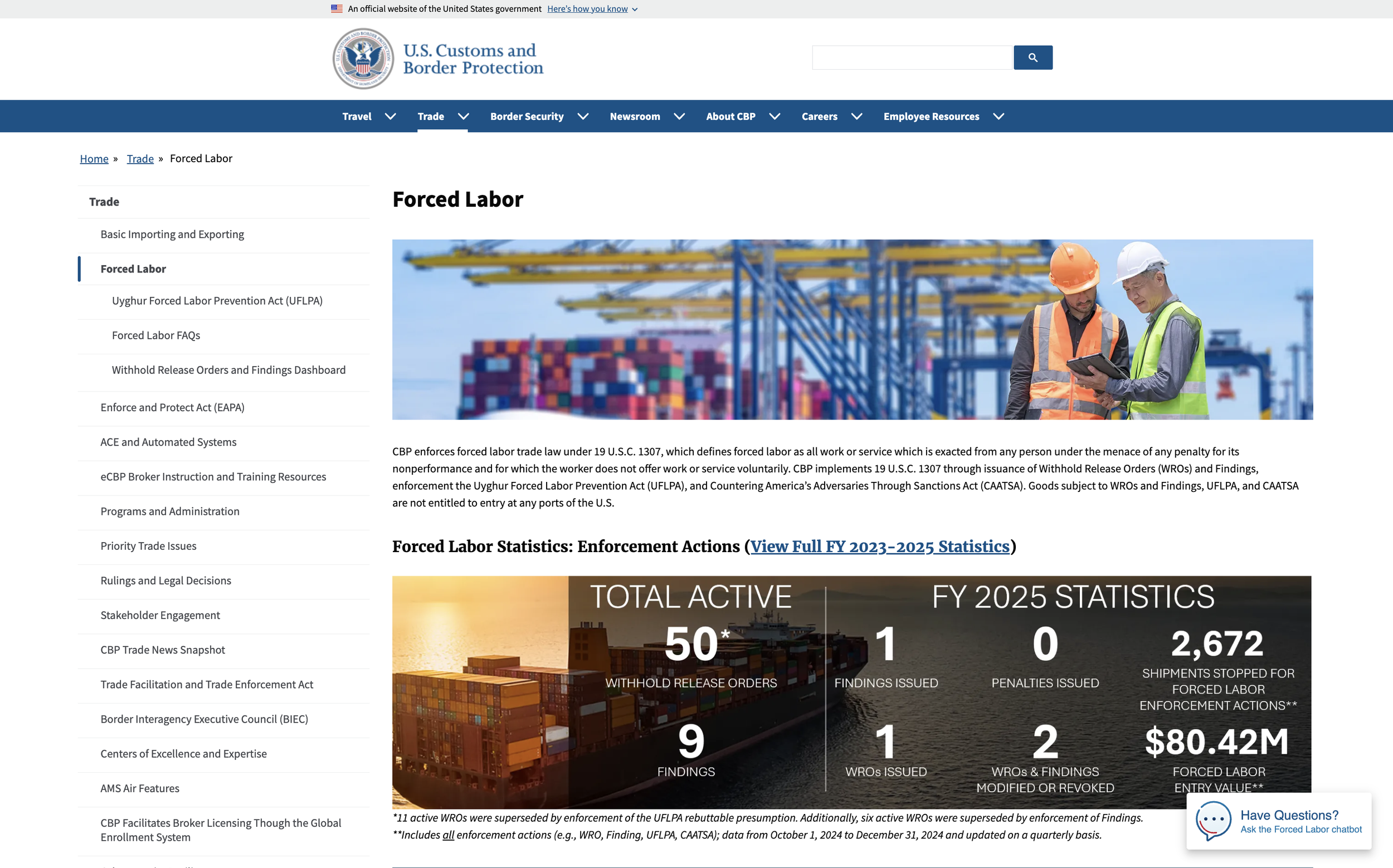The image size is (1393, 868).
Task: Open View Full FY 2023-2025 Statistics link
Action: [x=880, y=547]
